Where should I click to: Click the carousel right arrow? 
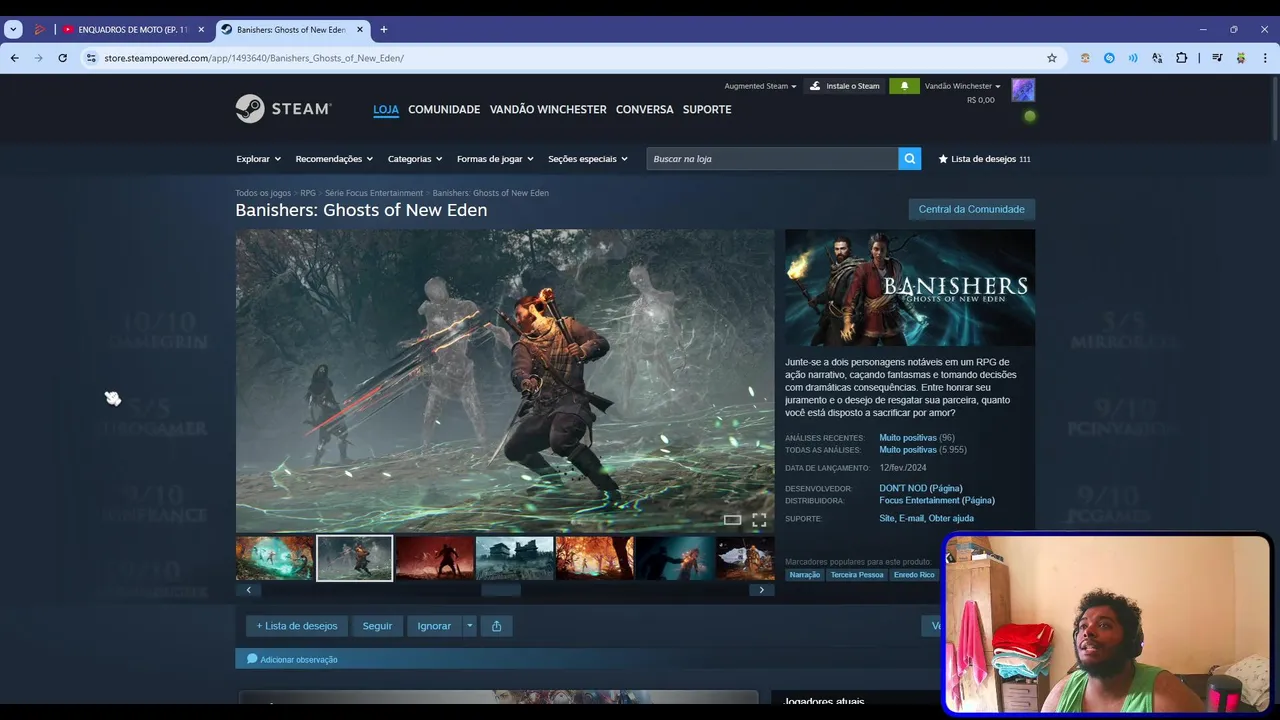(761, 590)
